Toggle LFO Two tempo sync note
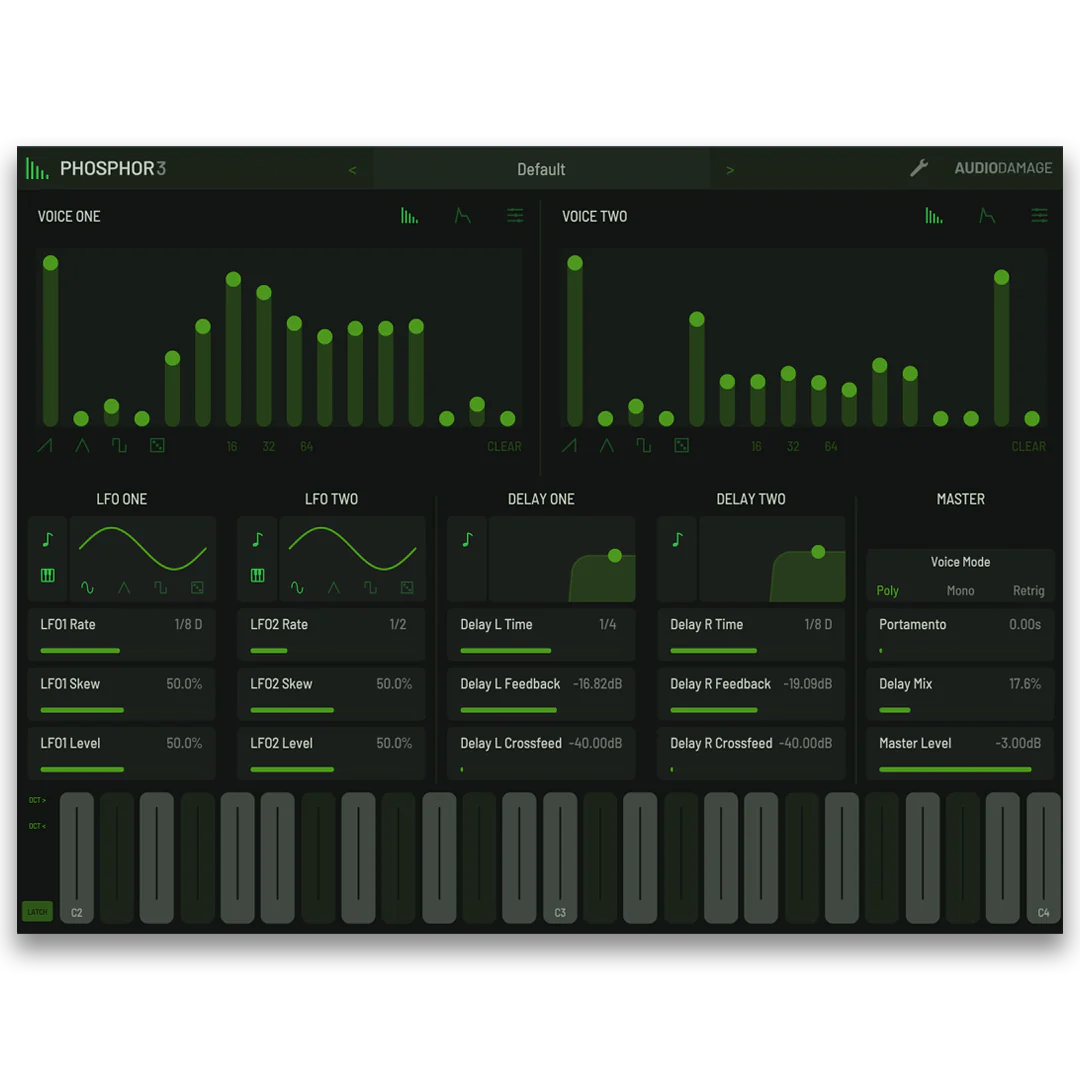The image size is (1080, 1080). click(x=258, y=539)
